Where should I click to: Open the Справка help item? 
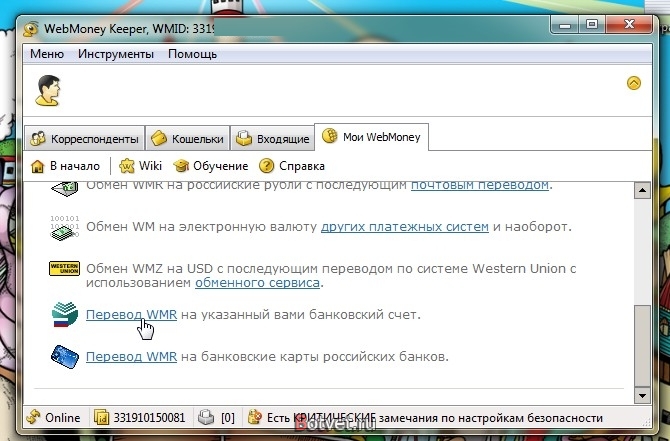pyautogui.click(x=292, y=166)
